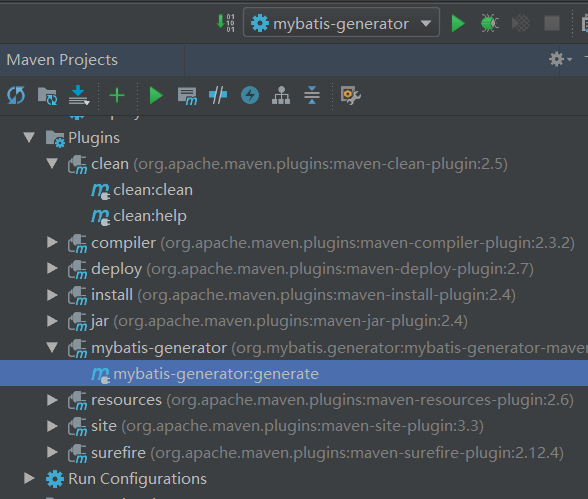588x499 pixels.
Task: Expand the surefire plugin node
Action: pos(52,453)
